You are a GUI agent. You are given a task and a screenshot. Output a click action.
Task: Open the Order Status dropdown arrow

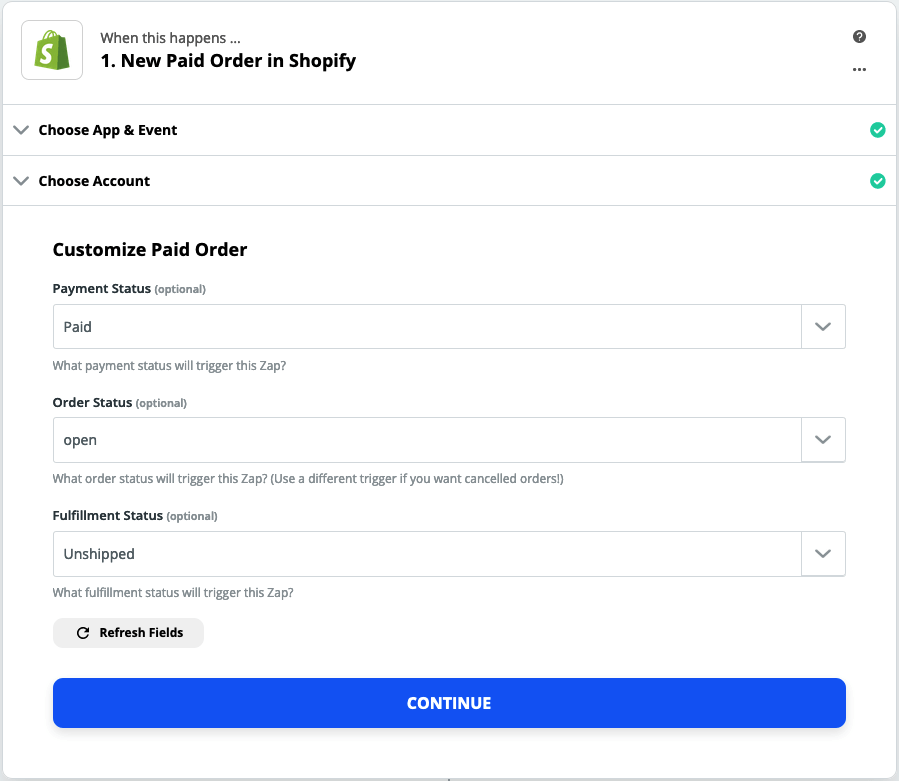[x=823, y=440]
